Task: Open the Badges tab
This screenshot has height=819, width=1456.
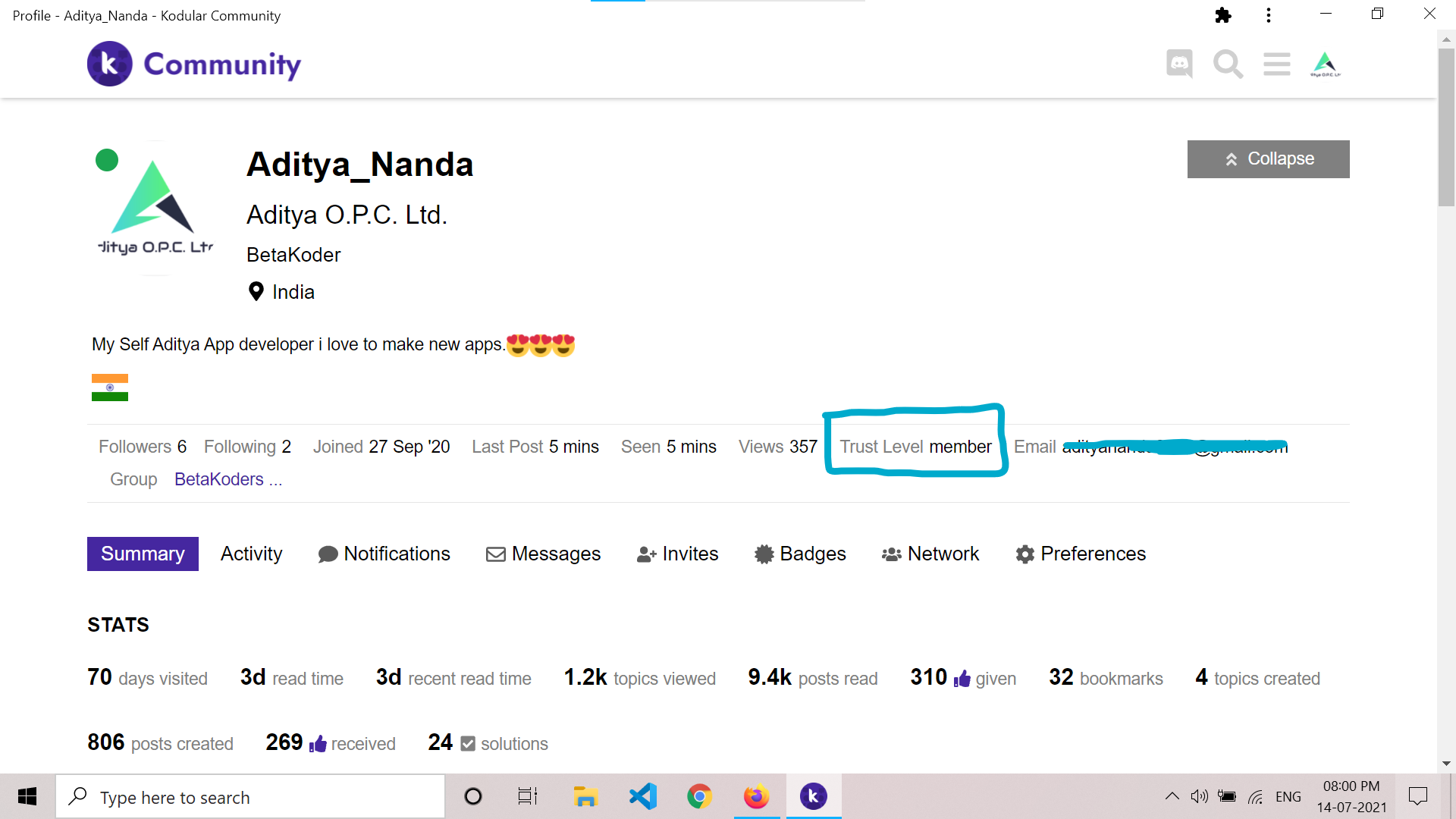Action: tap(800, 554)
